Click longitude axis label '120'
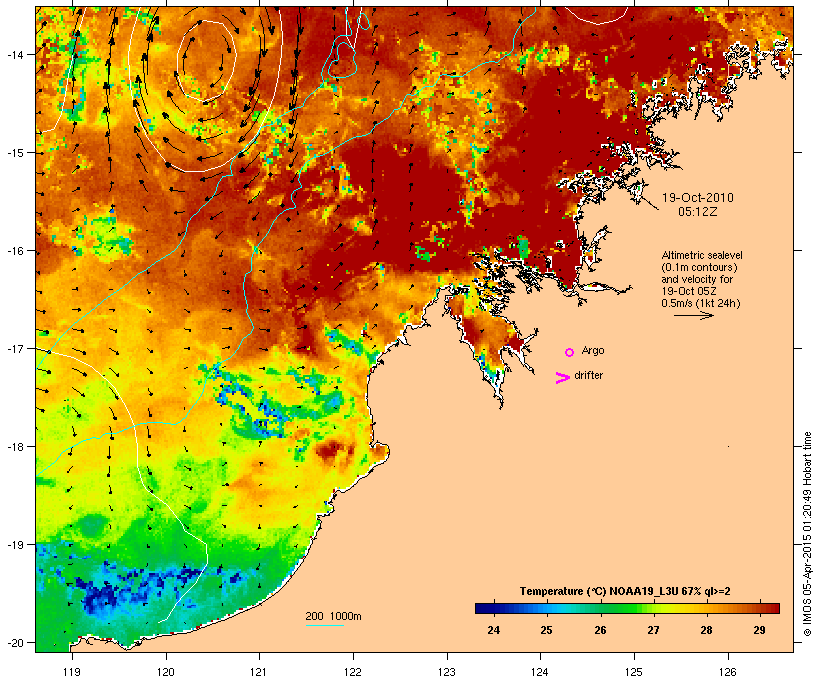820x680 pixels. [x=166, y=672]
